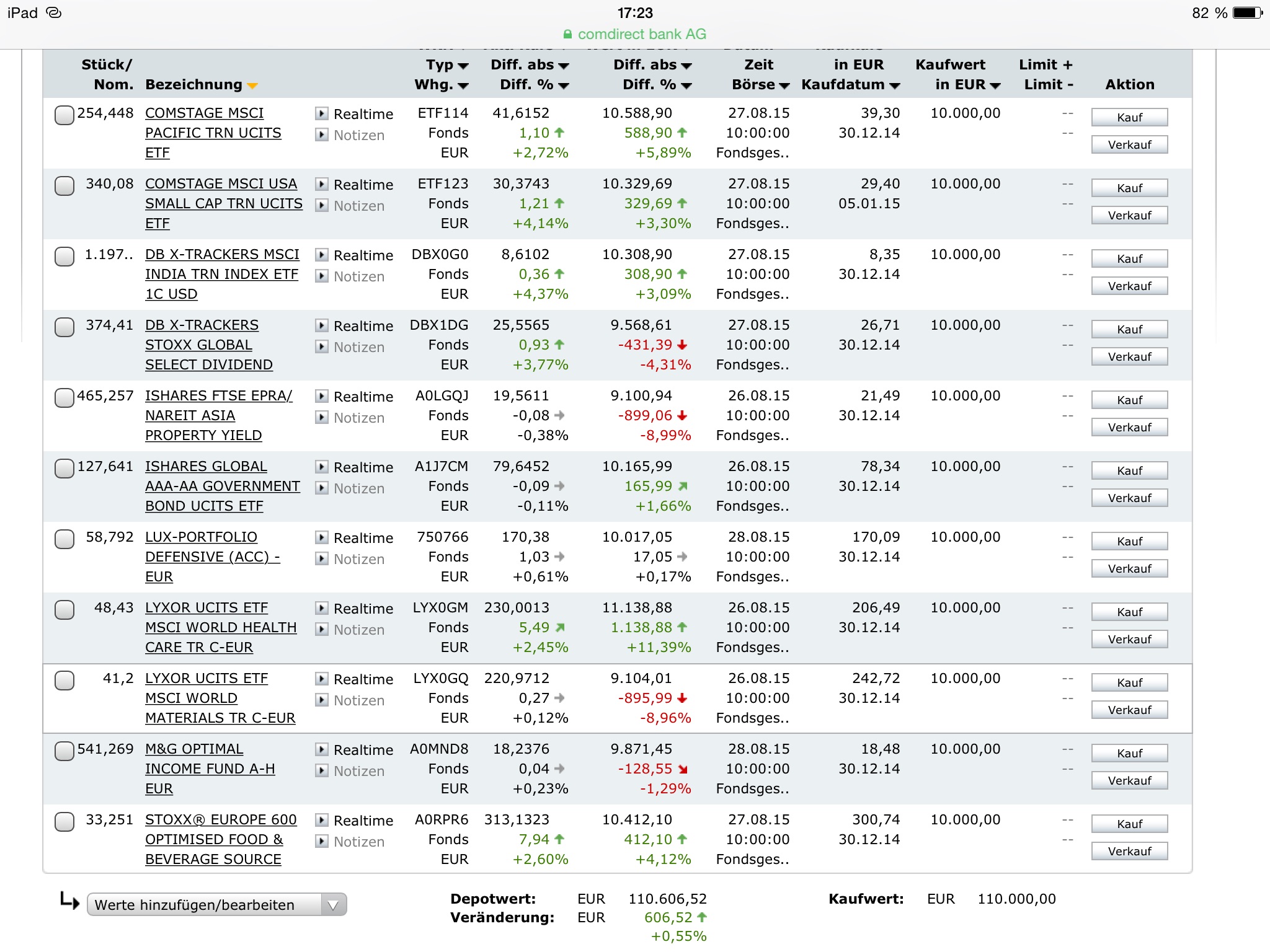Screen dimensions: 1270x952
Task: Sort by the Kaufdatum column arrow
Action: click(894, 86)
